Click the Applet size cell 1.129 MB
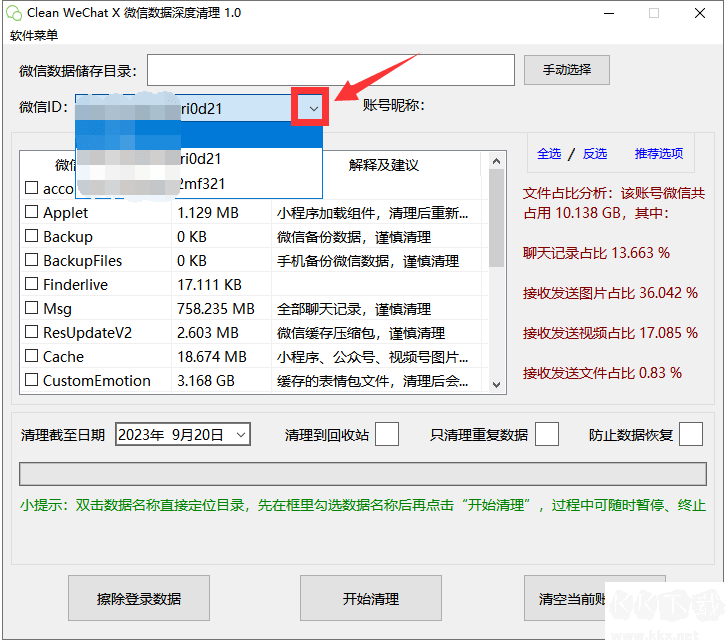Image resolution: width=726 pixels, height=642 pixels. coord(207,213)
